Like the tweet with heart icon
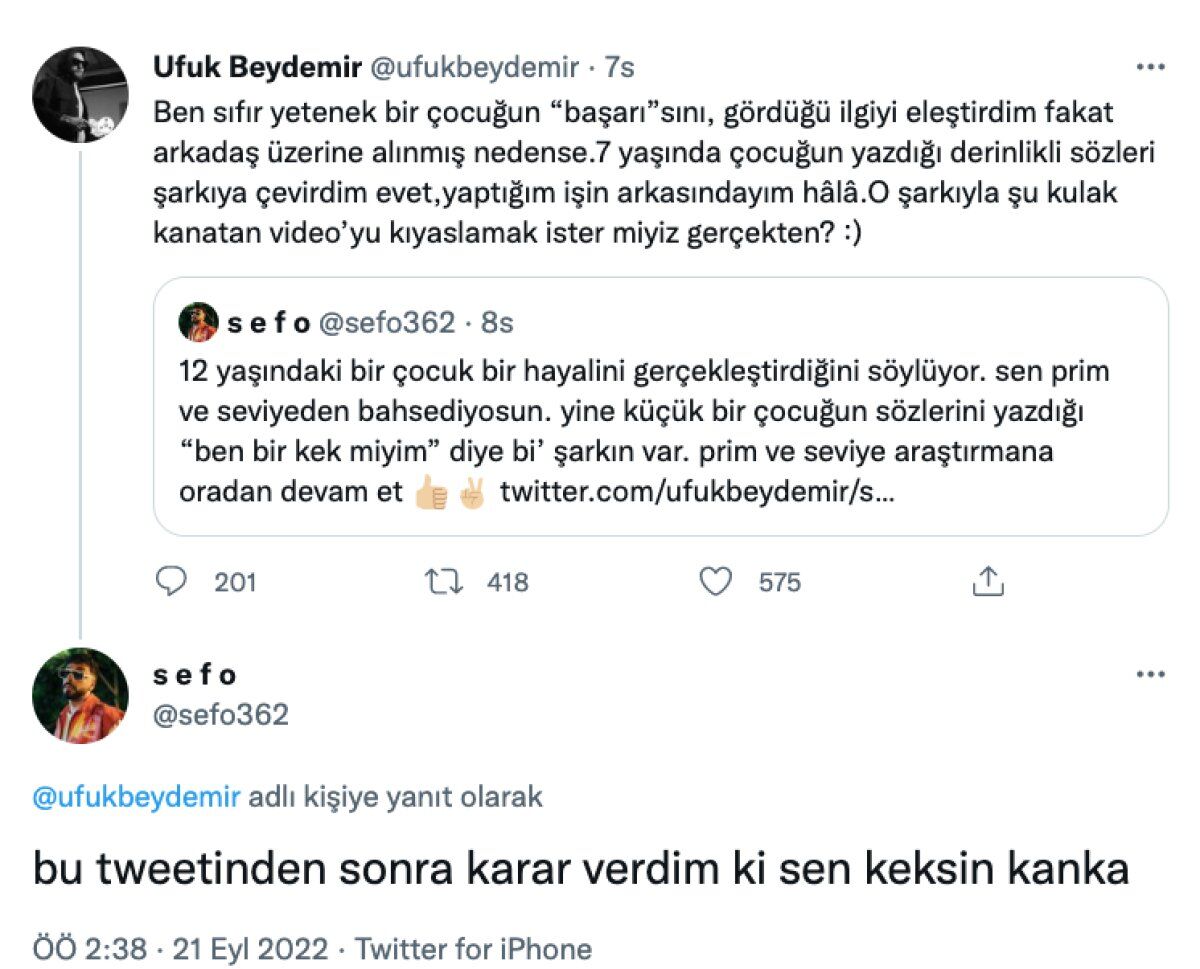The height and width of the screenshot is (969, 1200). tap(715, 581)
